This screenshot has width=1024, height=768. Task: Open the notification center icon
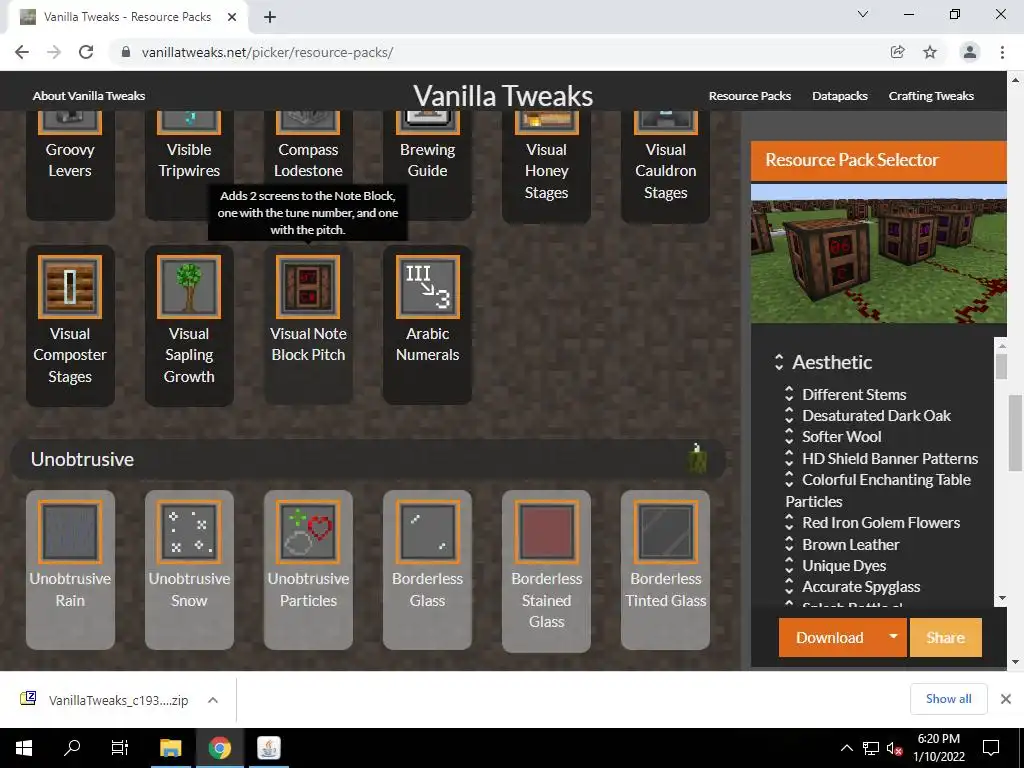pyautogui.click(x=991, y=748)
